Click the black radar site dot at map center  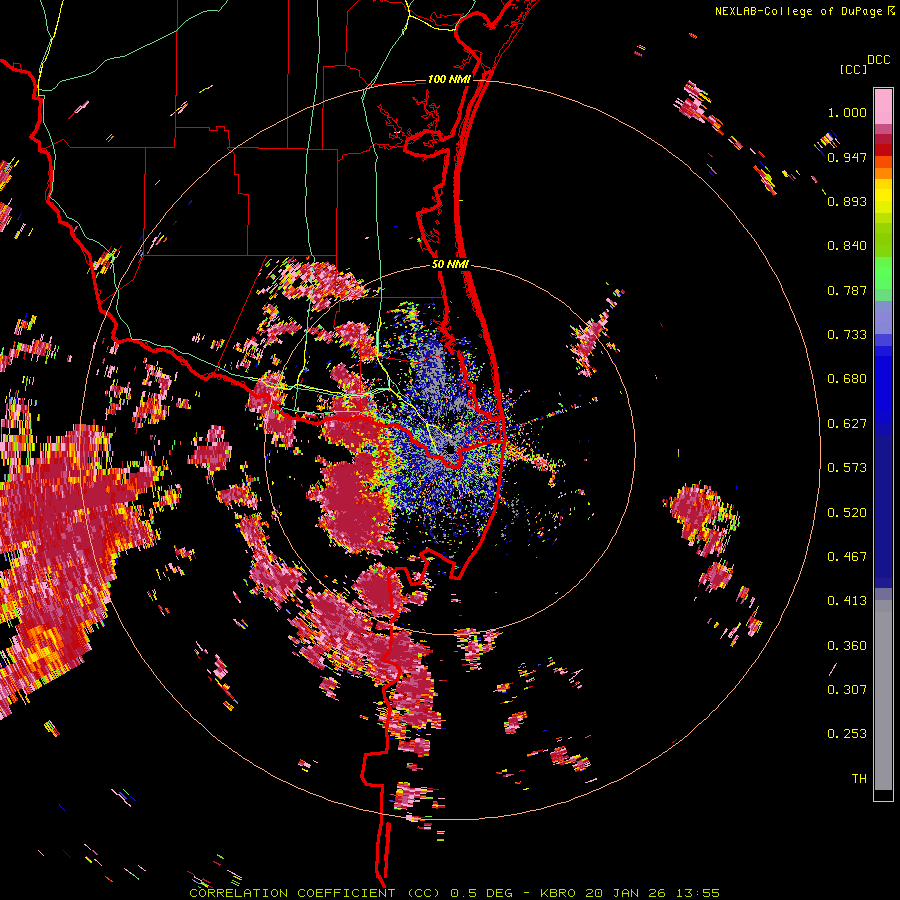(x=450, y=449)
